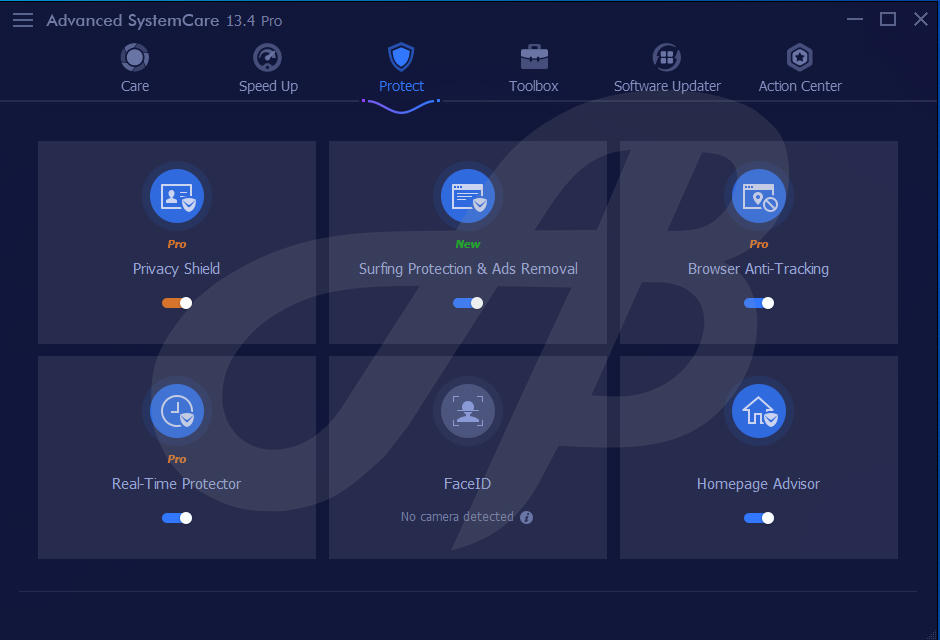Click the Pro label above Browser Anti-Tracking
This screenshot has width=940, height=640.
pyautogui.click(x=758, y=244)
